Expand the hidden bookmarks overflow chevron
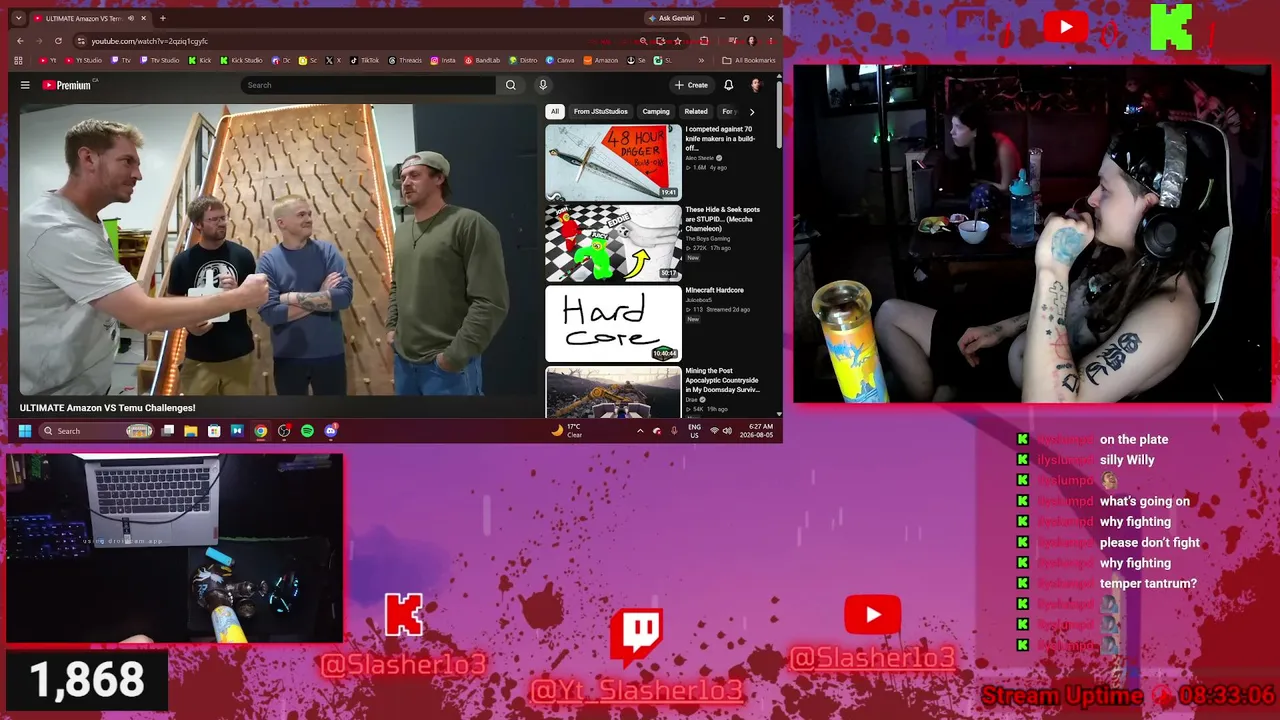This screenshot has width=1280, height=720. click(701, 60)
